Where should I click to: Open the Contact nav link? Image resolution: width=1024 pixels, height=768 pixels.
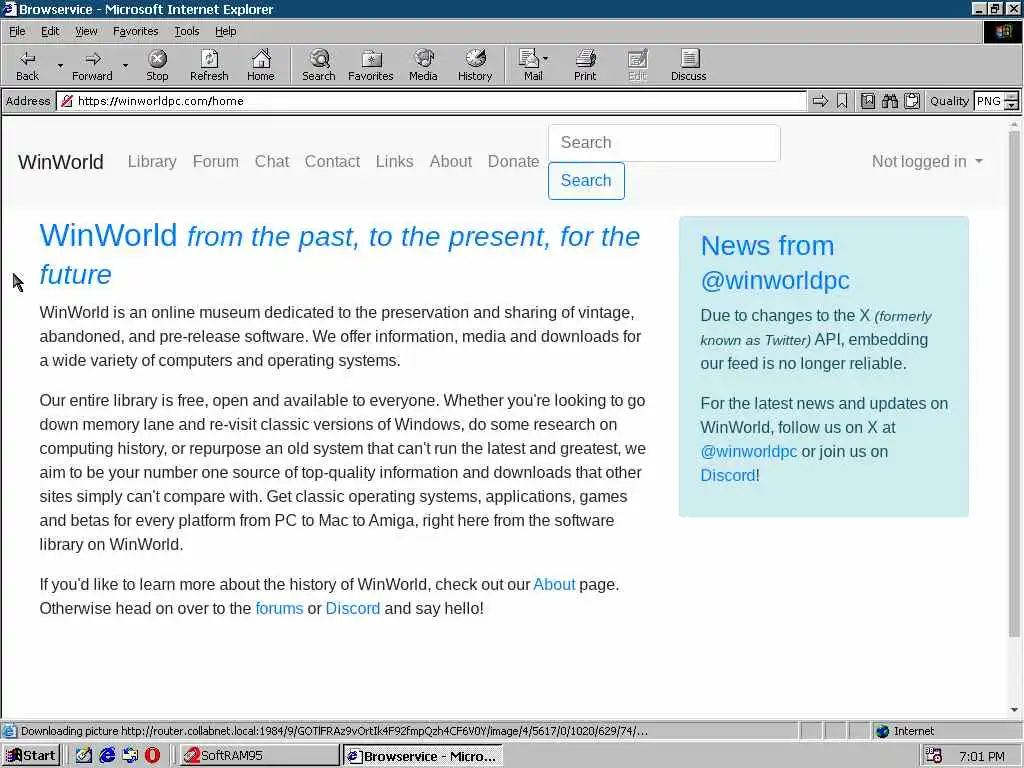(x=332, y=161)
